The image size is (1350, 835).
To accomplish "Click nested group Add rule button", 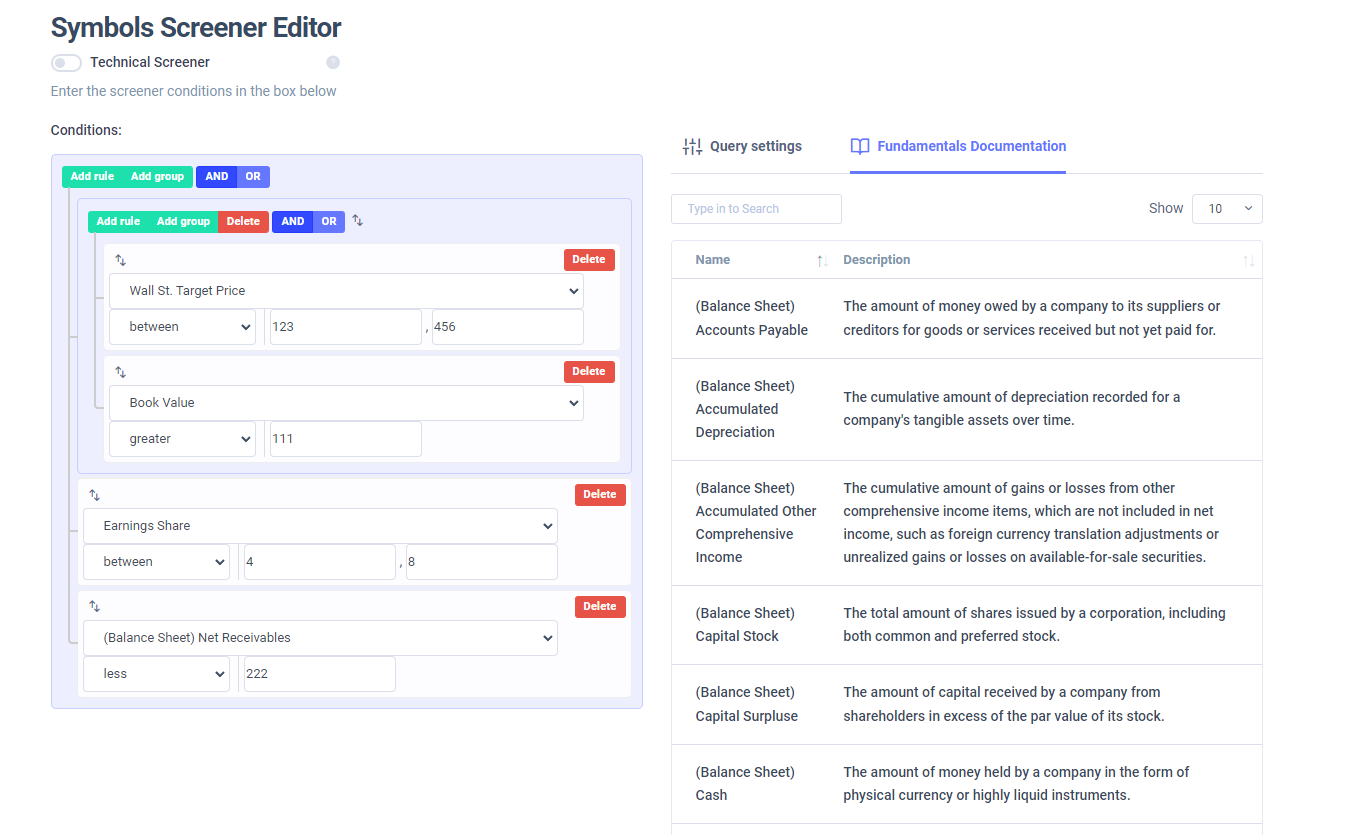I will click(118, 222).
